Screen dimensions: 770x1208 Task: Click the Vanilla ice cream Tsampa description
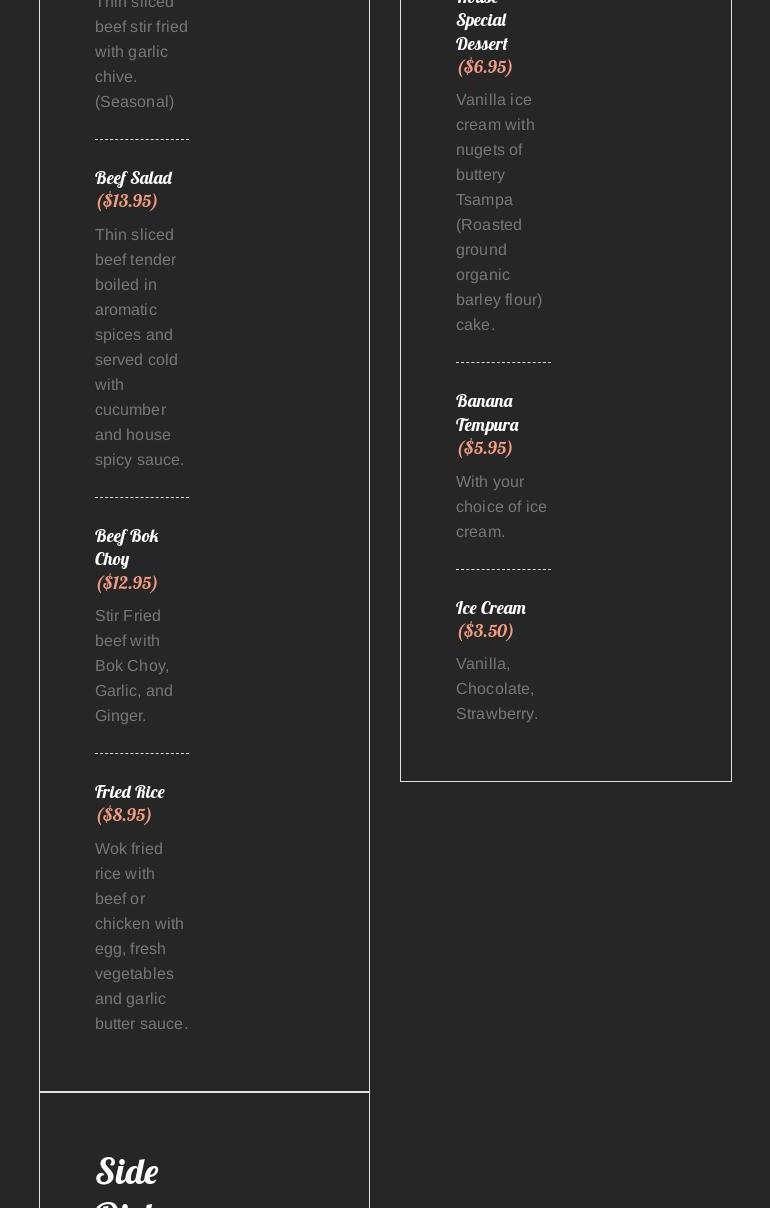coord(499,212)
